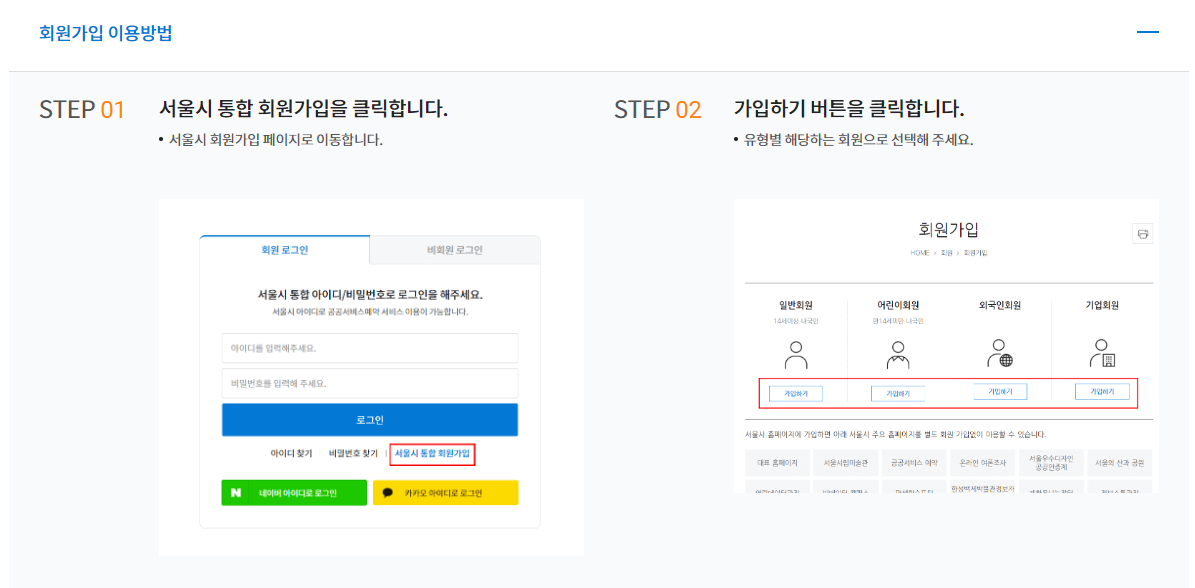Click 가입하기 under 기업회원
This screenshot has height=588, width=1195.
(x=1103, y=390)
